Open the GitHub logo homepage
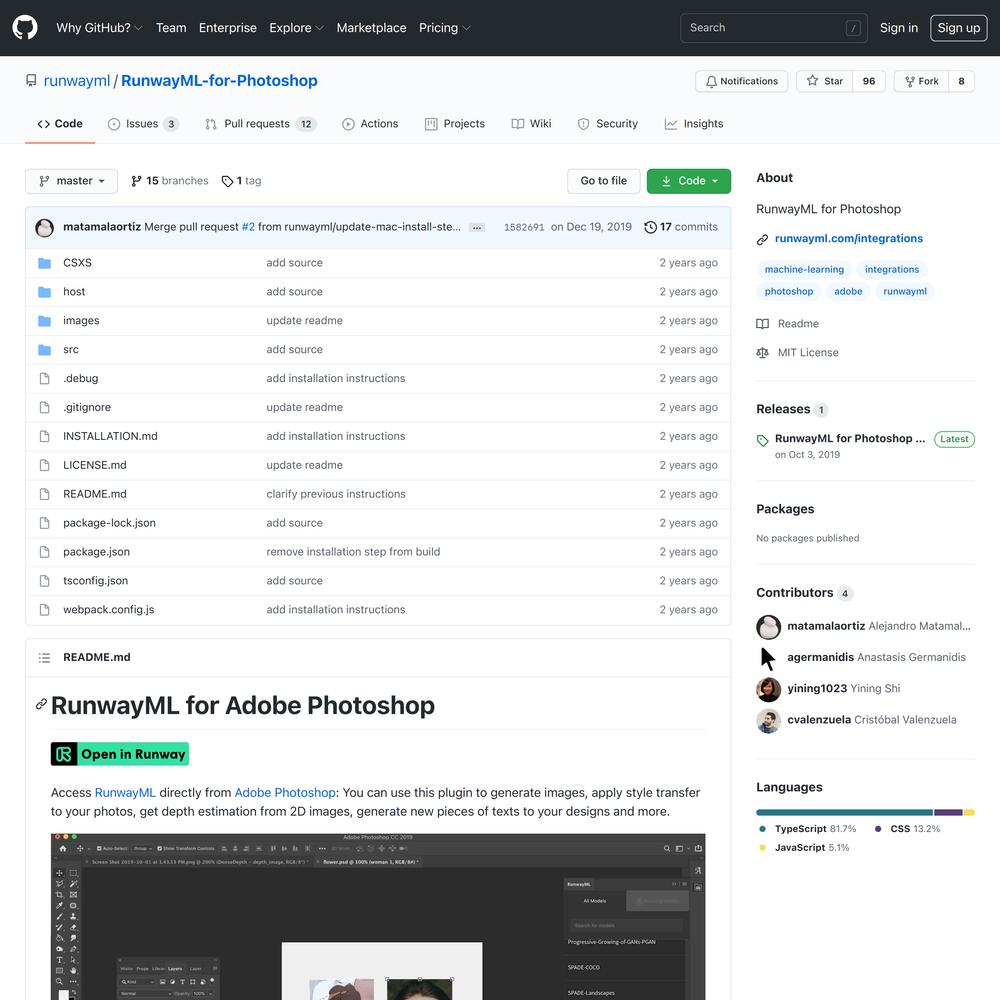 pos(25,27)
